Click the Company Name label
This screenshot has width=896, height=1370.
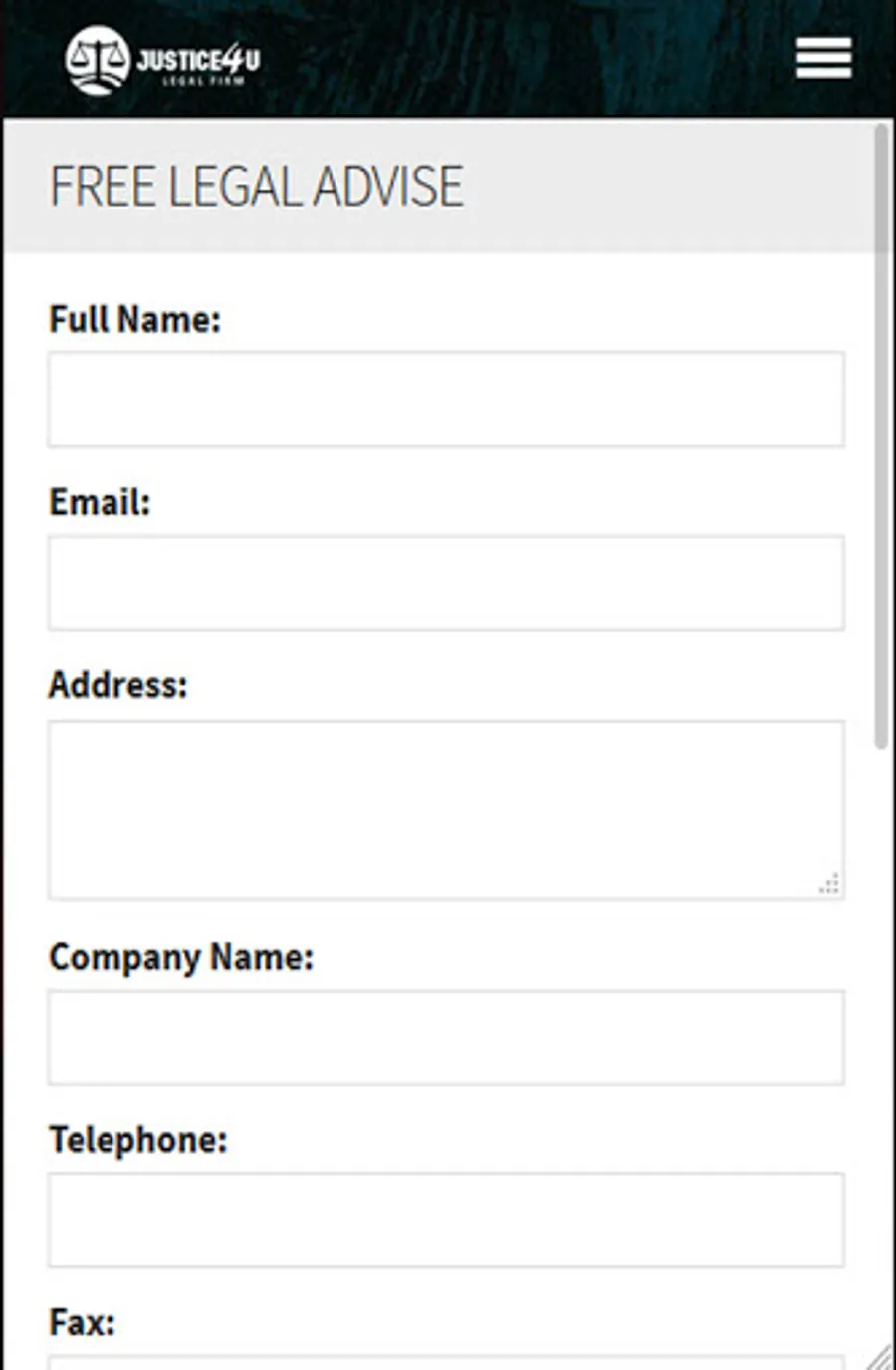pos(181,958)
